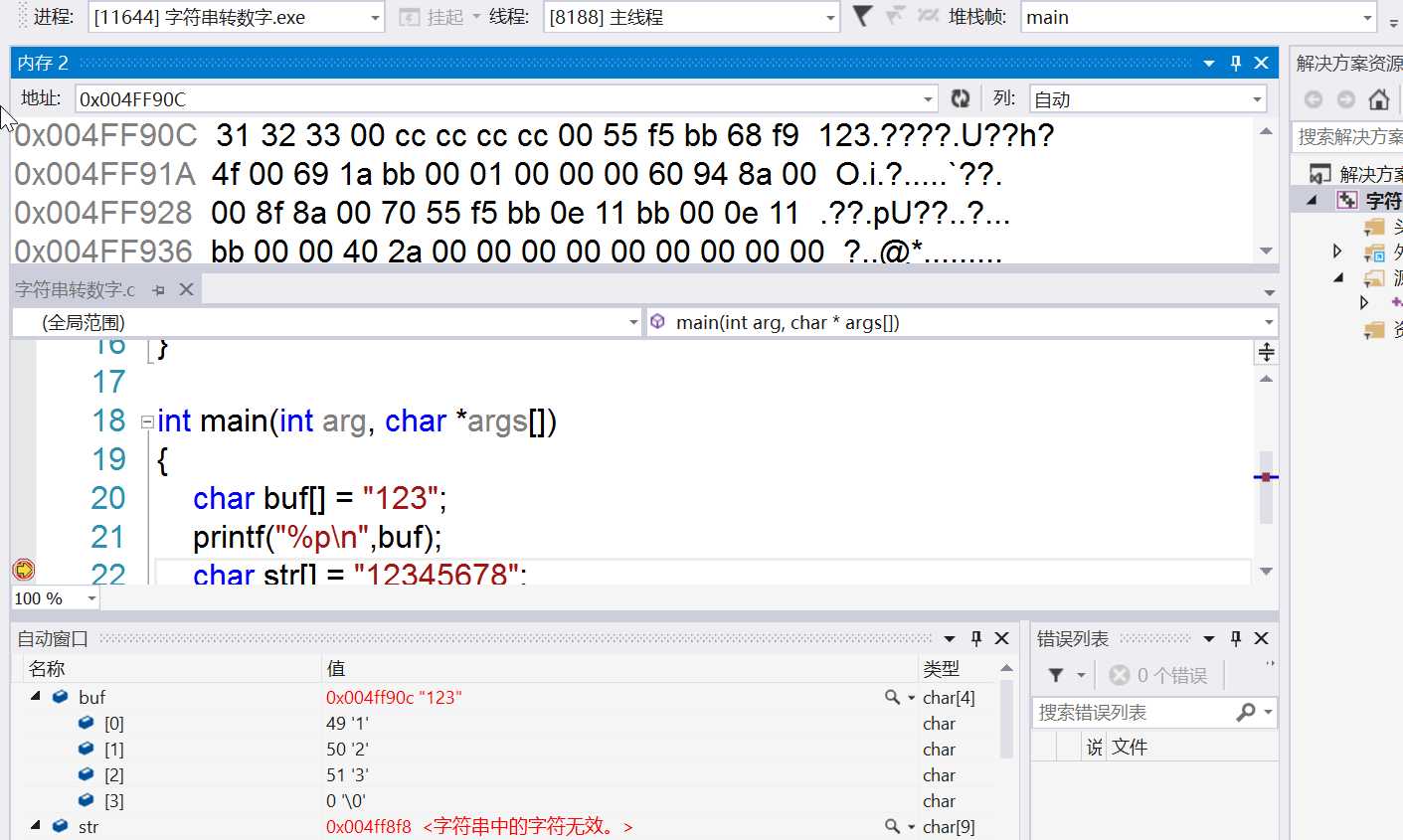Select the buf[2] row in autos

click(509, 775)
